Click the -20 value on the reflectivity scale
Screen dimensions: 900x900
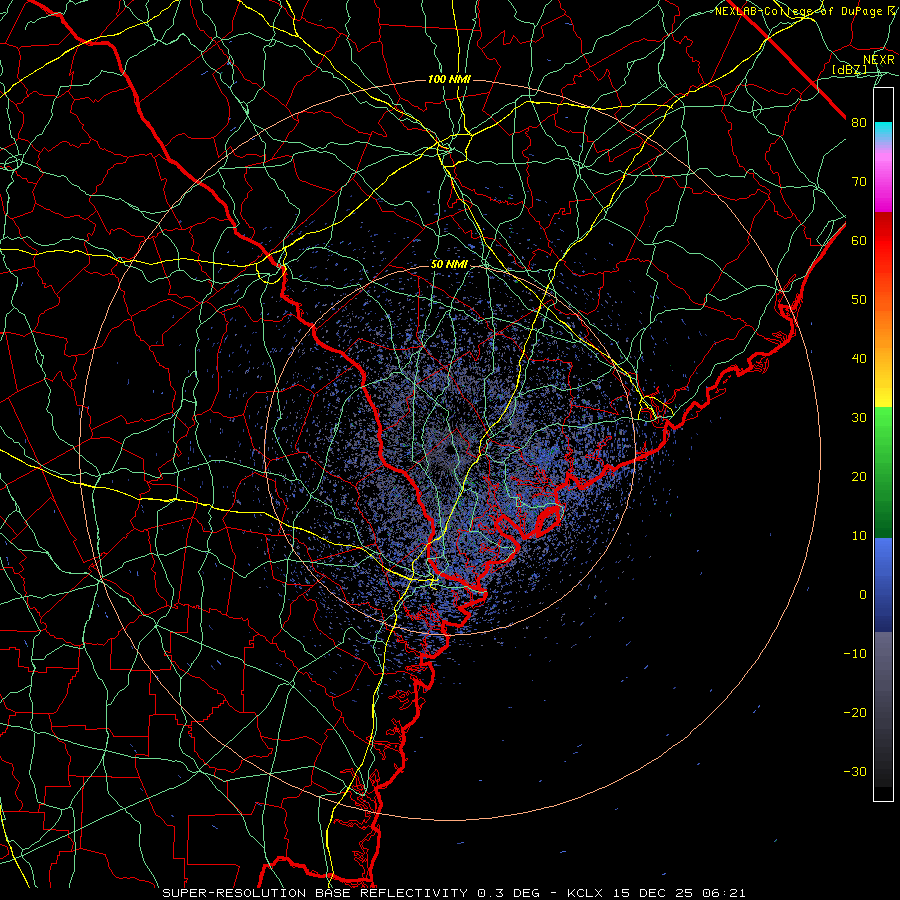click(855, 713)
